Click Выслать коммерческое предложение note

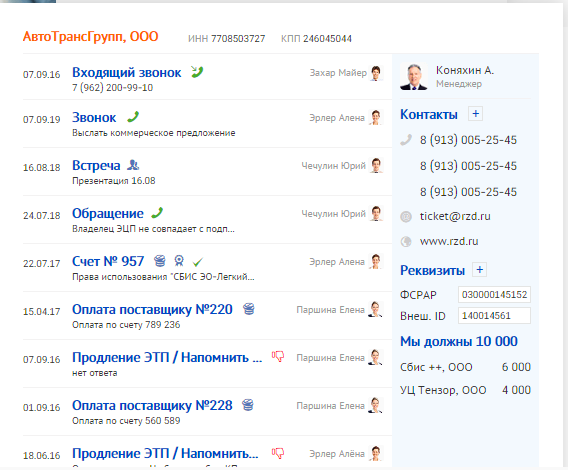[154, 133]
